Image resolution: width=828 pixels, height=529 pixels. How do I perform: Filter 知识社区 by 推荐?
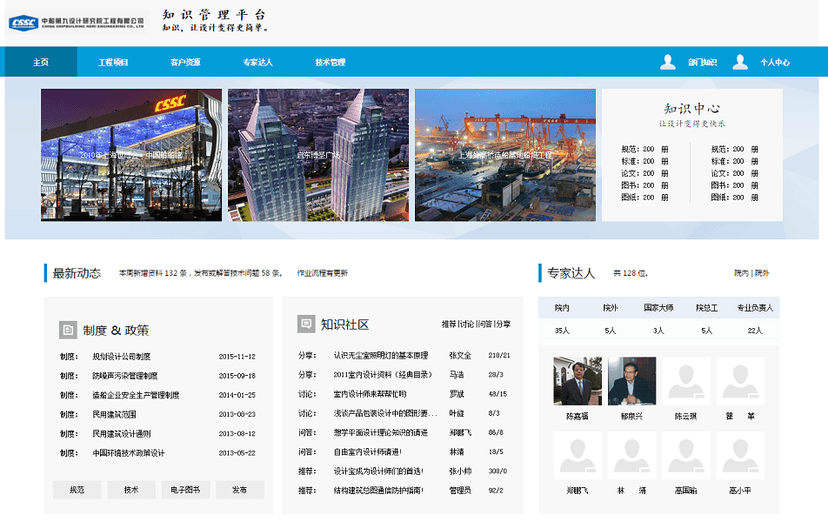pyautogui.click(x=448, y=325)
